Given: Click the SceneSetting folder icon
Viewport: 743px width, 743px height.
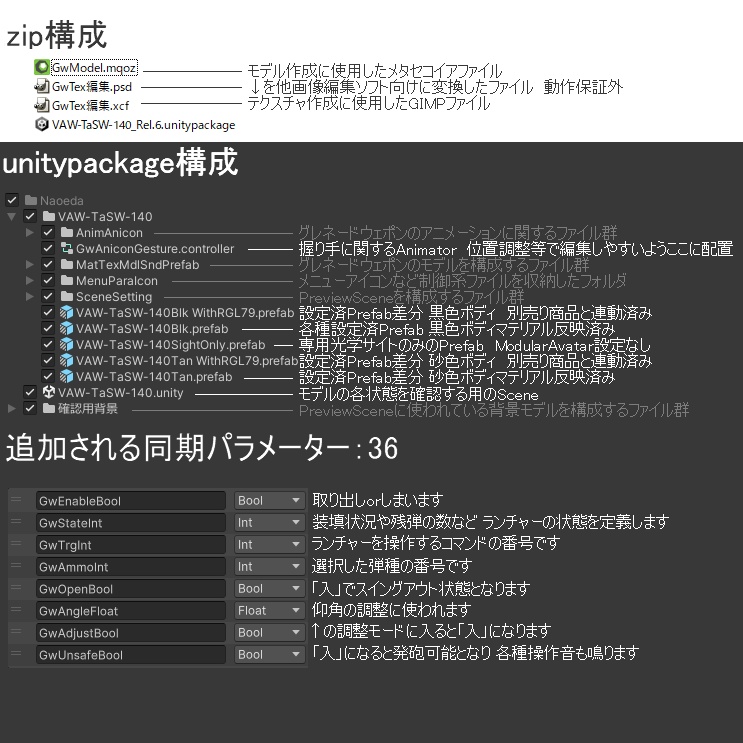Looking at the screenshot, I should 67,297.
